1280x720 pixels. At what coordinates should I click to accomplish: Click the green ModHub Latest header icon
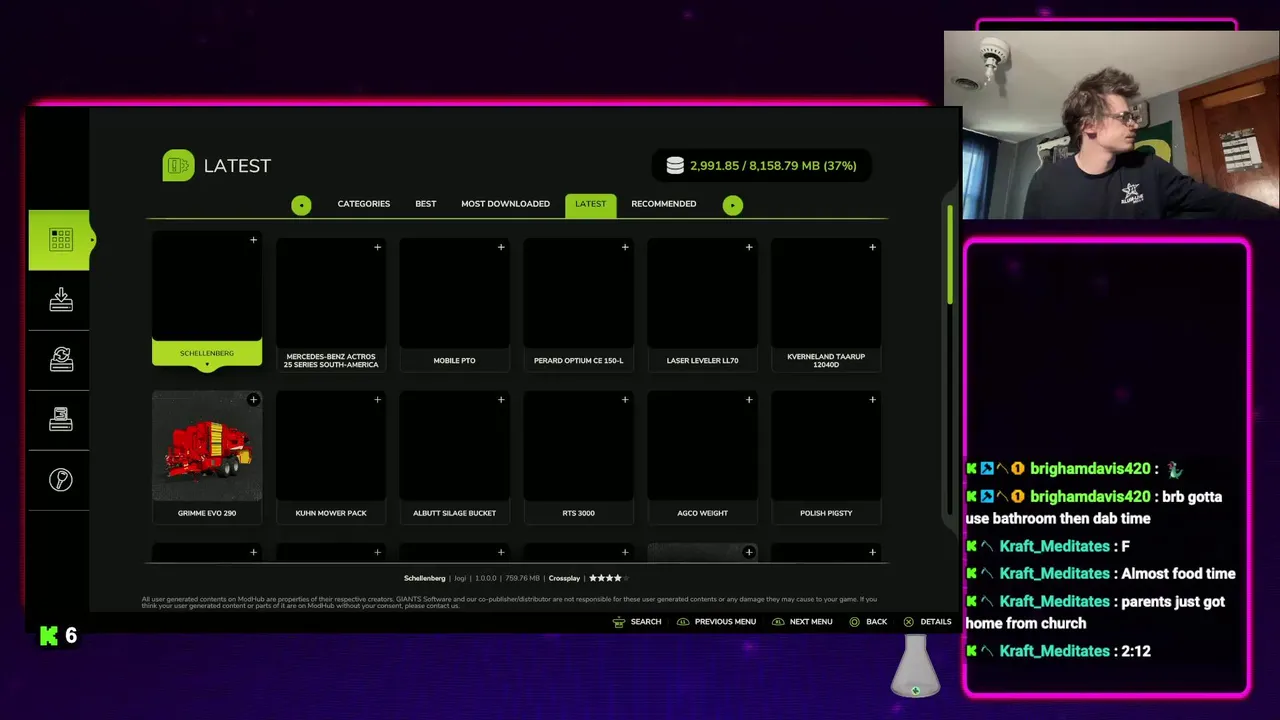[178, 166]
